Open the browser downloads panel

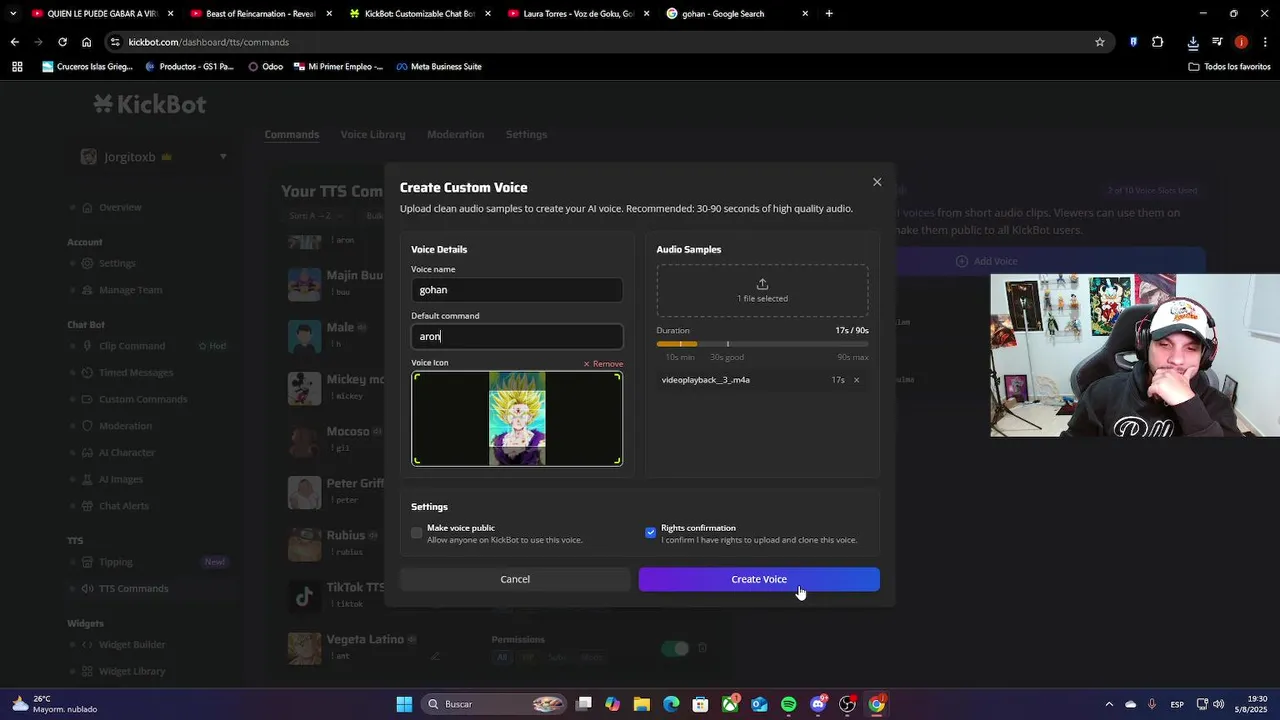click(x=1193, y=42)
